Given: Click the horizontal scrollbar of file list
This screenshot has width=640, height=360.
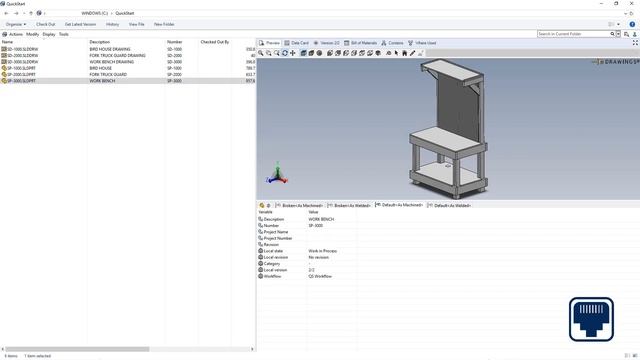Looking at the screenshot, I should pos(78,349).
